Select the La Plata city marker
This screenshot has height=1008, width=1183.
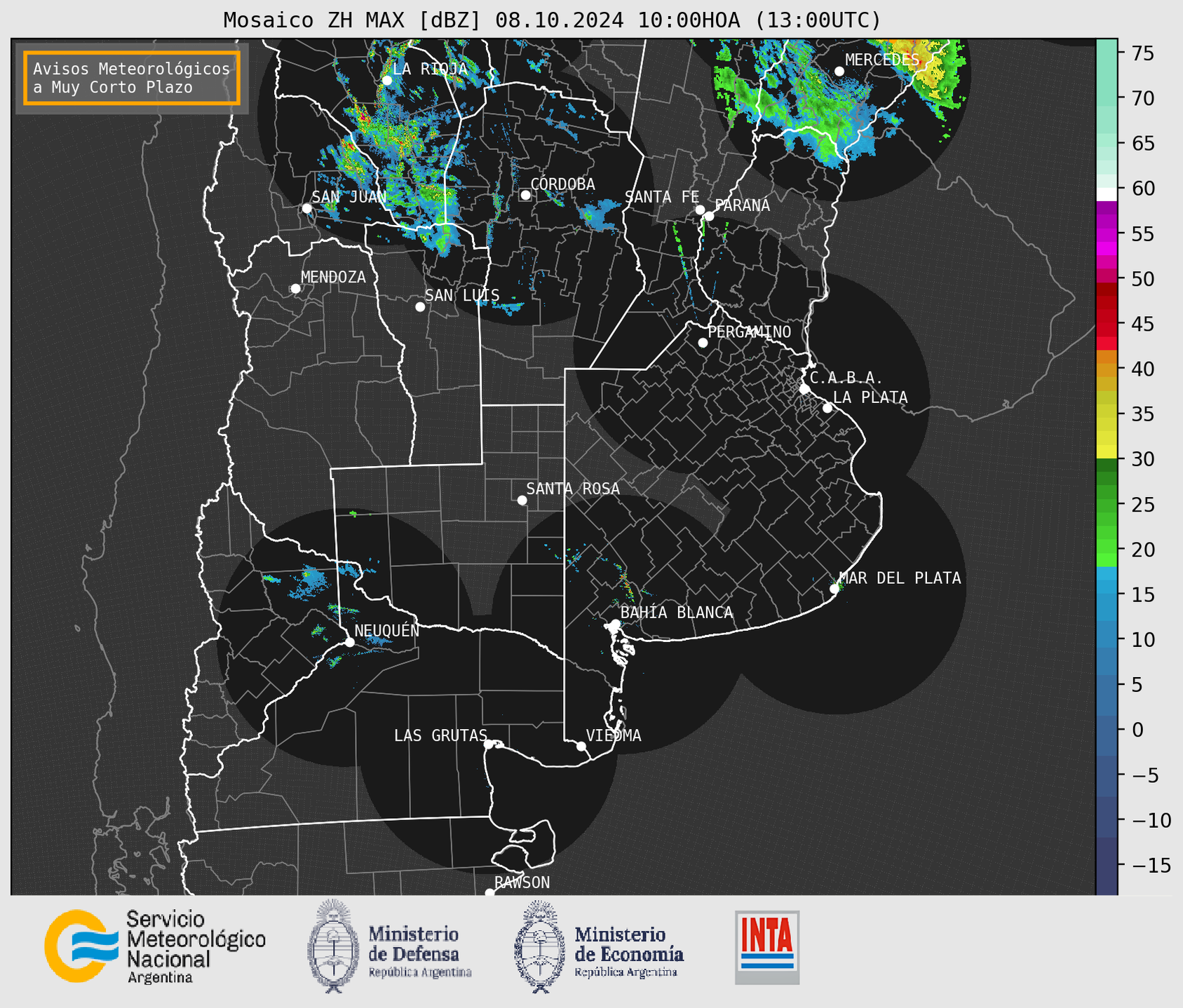pos(827,408)
